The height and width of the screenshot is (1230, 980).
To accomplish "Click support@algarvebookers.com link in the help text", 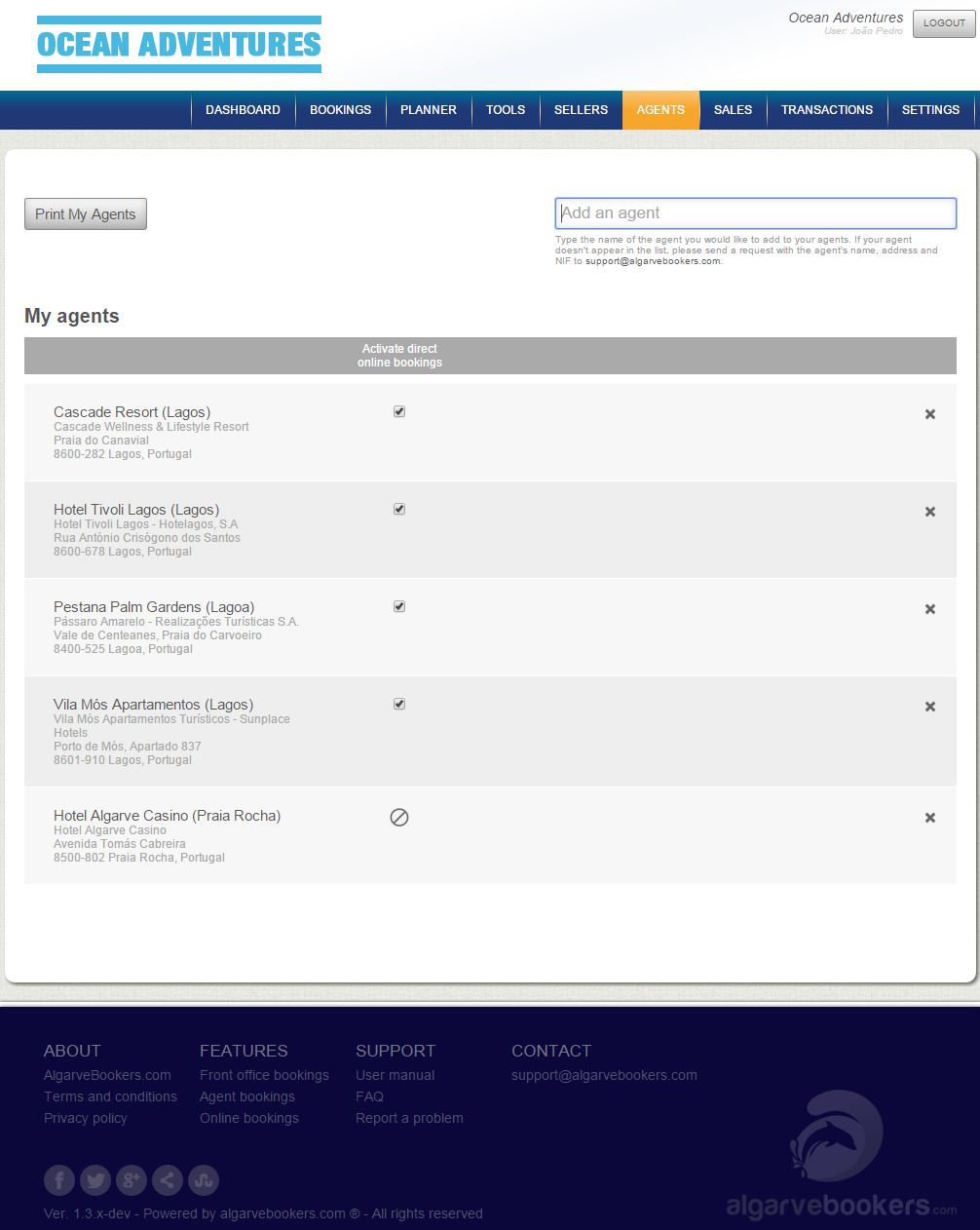I will coord(653,261).
